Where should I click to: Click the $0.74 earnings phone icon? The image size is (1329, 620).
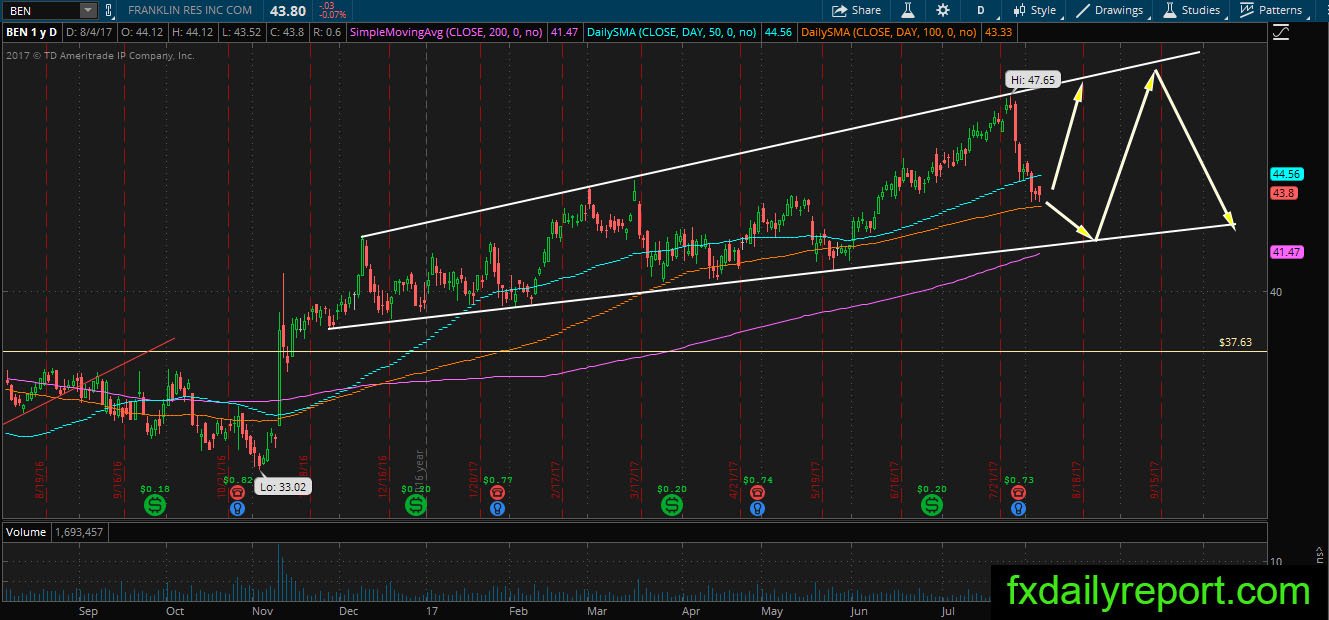(757, 492)
